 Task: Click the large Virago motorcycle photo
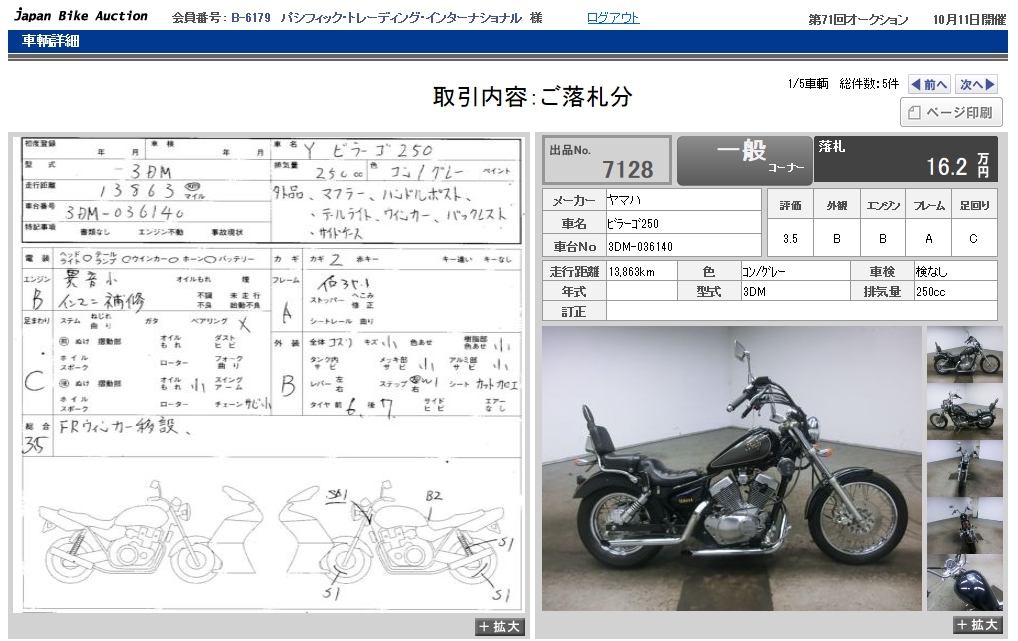click(x=732, y=468)
